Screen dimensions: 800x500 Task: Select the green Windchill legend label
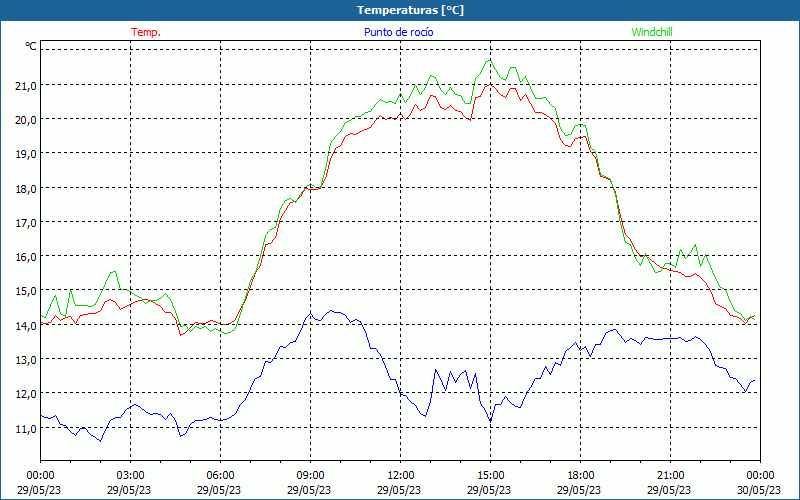click(x=652, y=32)
